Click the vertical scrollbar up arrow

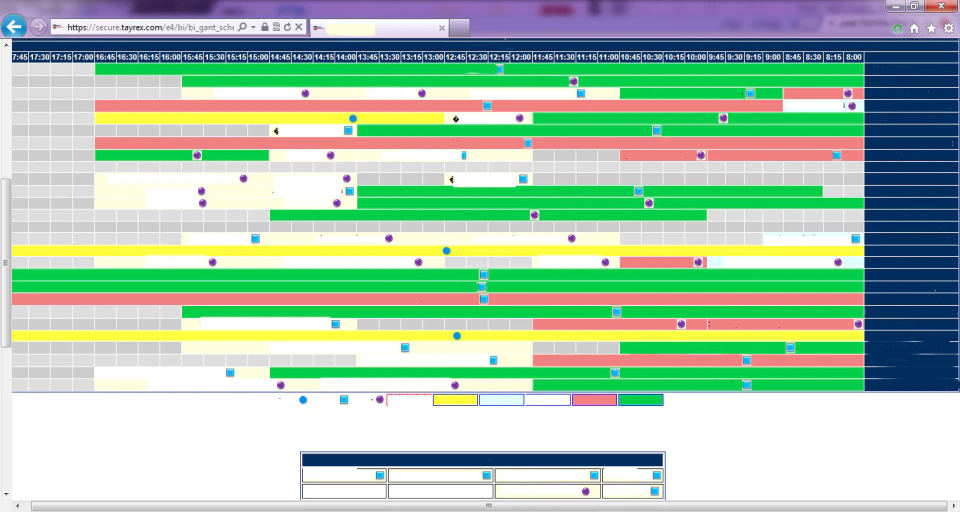[x=6, y=45]
